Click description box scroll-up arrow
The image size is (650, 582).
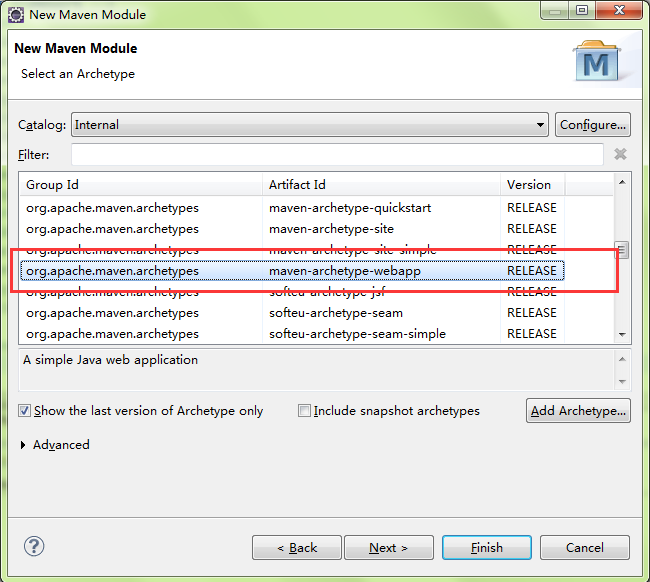622,359
